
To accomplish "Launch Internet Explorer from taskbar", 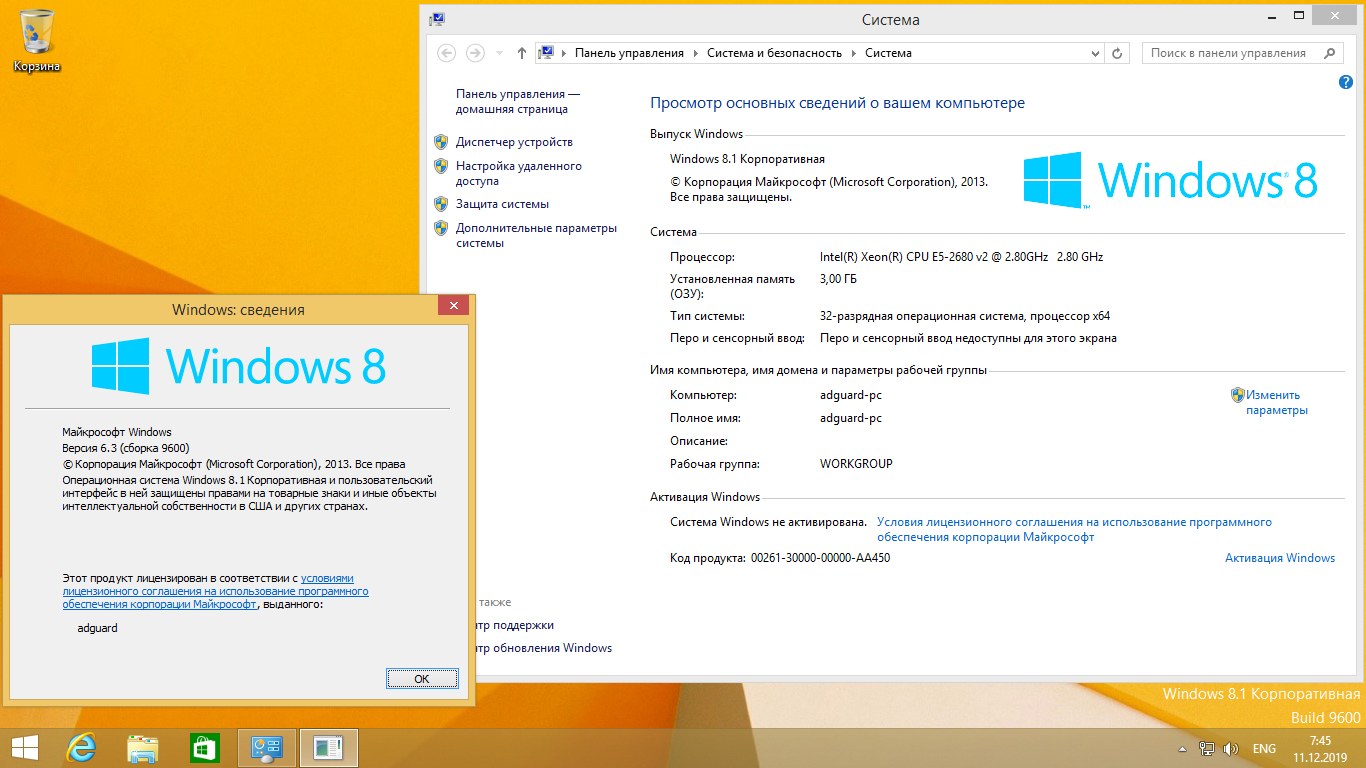I will [81, 747].
